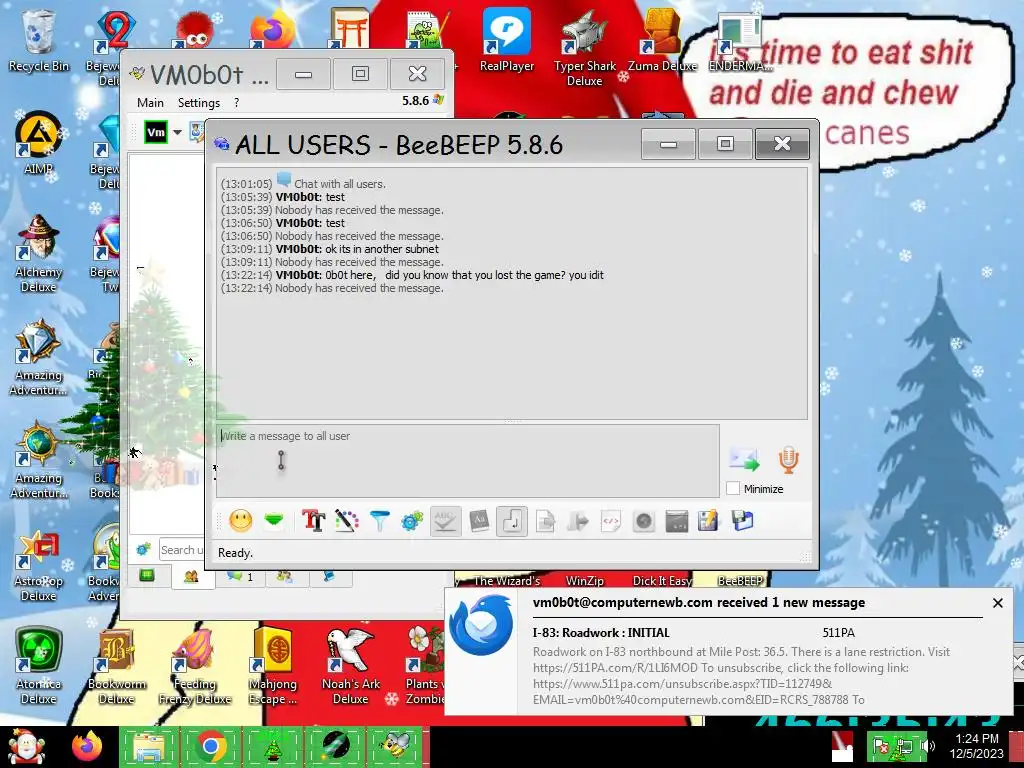The image size is (1024, 768).
Task: Click the gray door arrow icon
Action: (578, 520)
